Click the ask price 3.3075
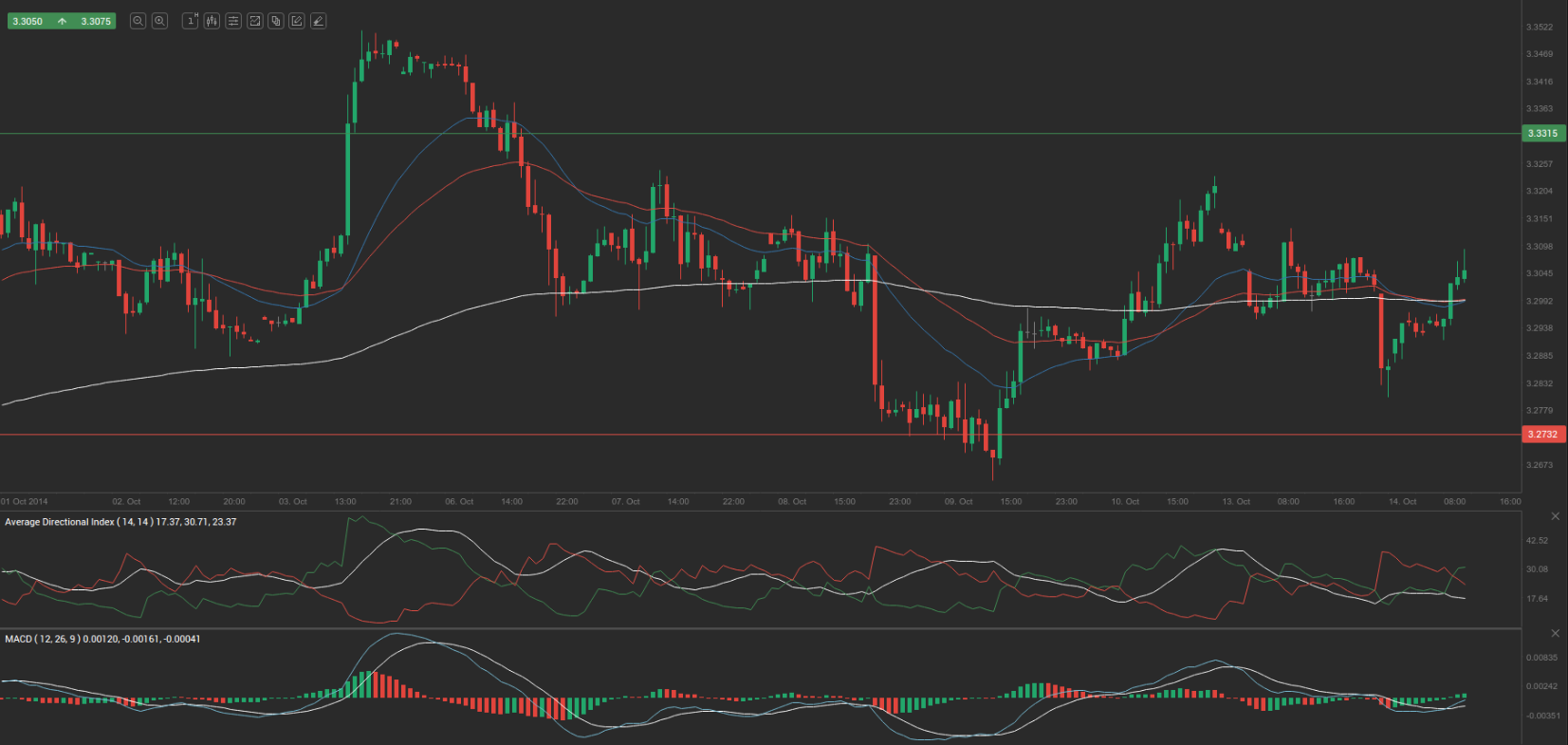The height and width of the screenshot is (745, 1568). click(96, 21)
